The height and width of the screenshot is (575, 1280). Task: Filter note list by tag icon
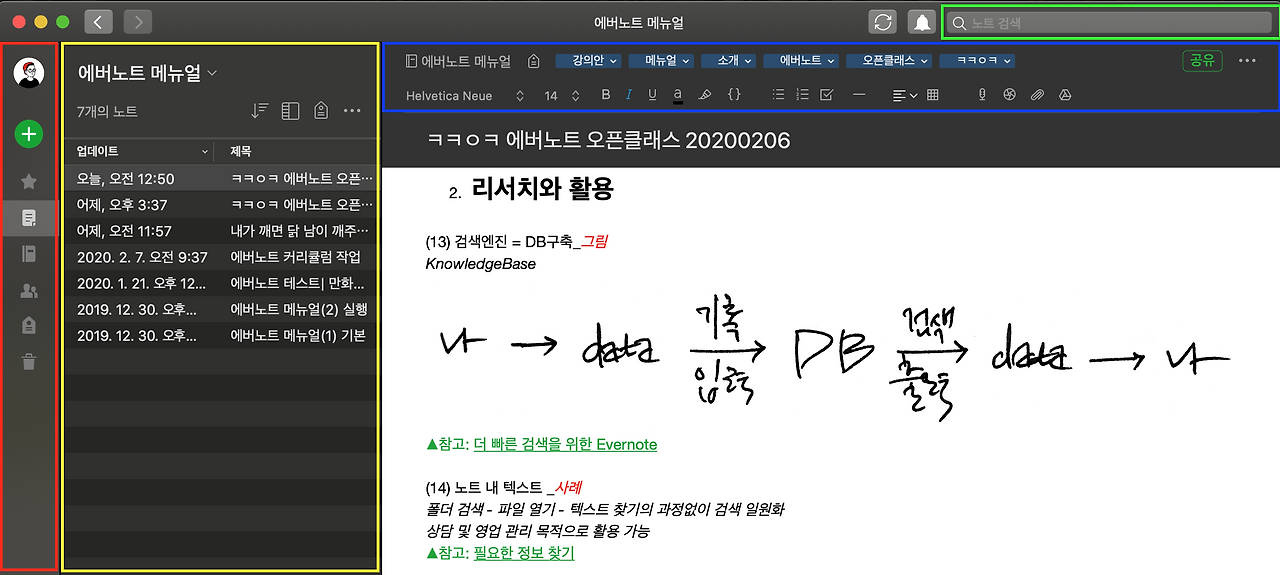321,111
